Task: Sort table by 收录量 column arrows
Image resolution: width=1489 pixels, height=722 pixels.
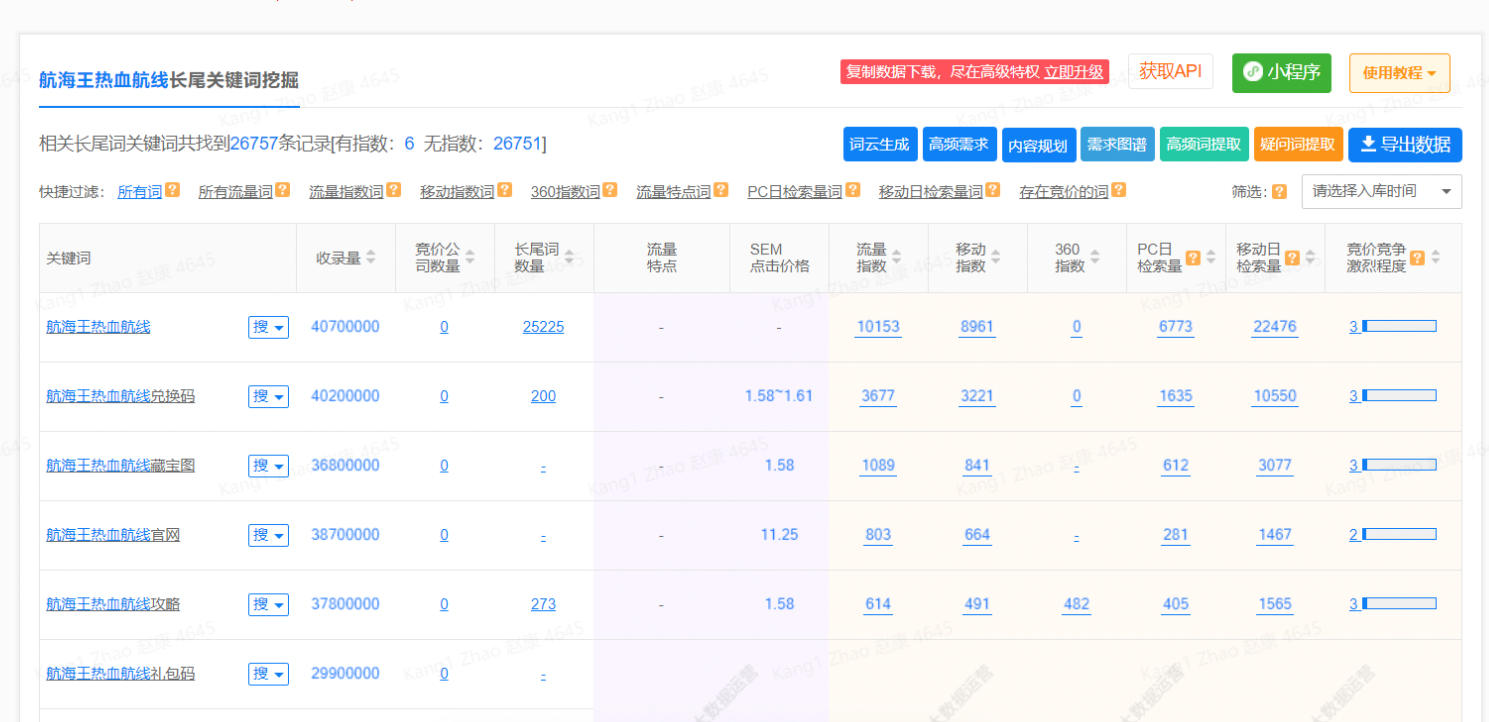Action: coord(371,257)
